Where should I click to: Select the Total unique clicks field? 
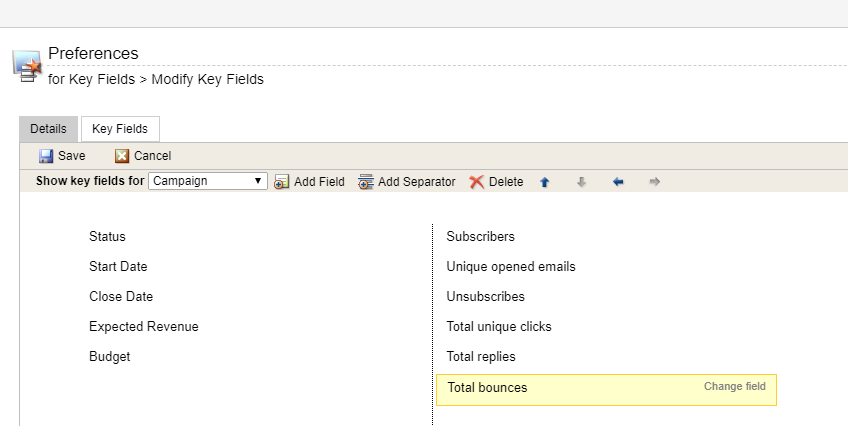point(499,327)
